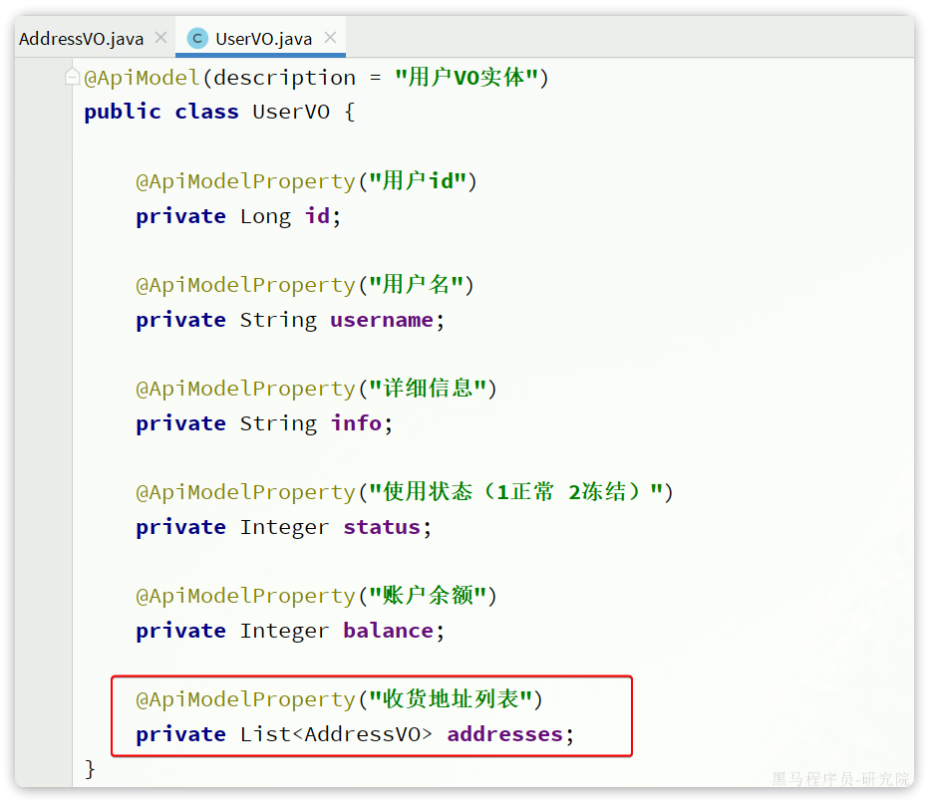Collapse the @ApiModel annotation fold marker
Viewport: 929px width, 804px height.
72,77
